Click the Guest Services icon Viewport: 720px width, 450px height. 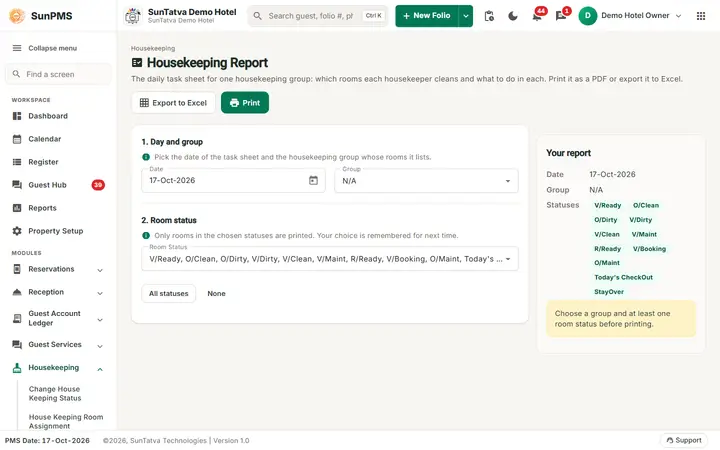point(17,344)
